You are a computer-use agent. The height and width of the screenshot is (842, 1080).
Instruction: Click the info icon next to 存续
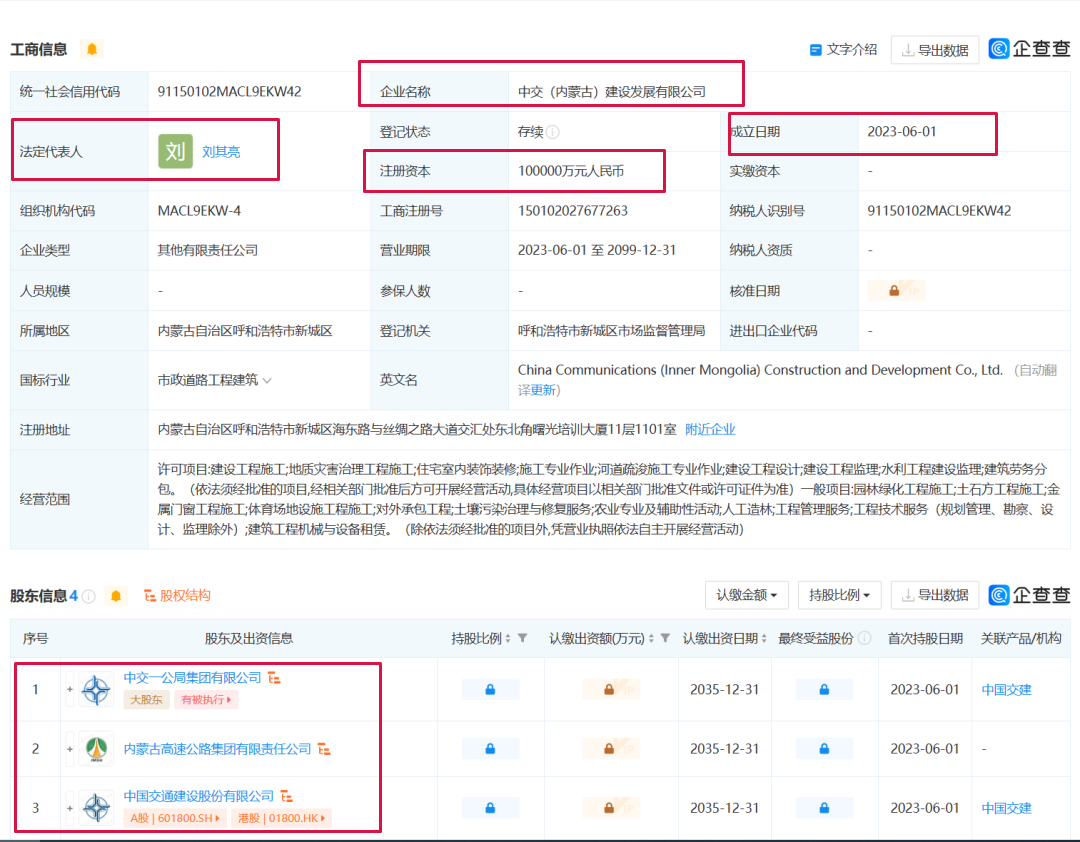point(552,132)
